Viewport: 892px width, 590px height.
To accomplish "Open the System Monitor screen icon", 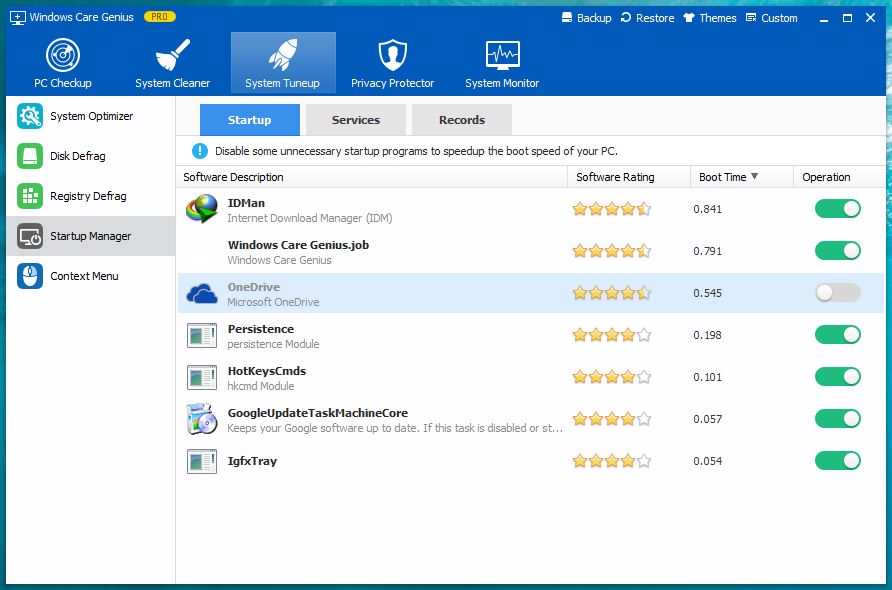I will (502, 55).
